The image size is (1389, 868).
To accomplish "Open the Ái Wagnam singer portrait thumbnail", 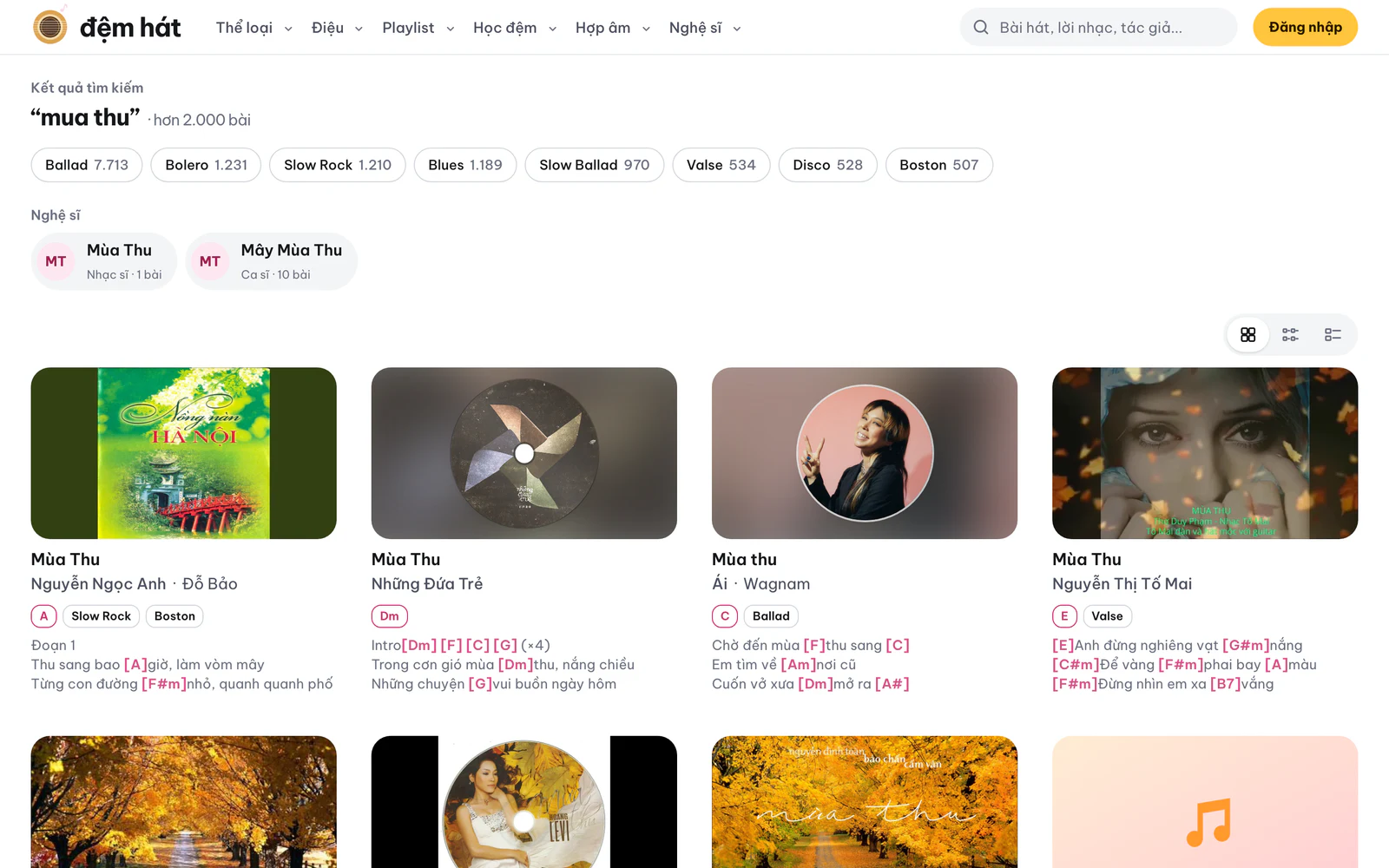I will click(865, 453).
